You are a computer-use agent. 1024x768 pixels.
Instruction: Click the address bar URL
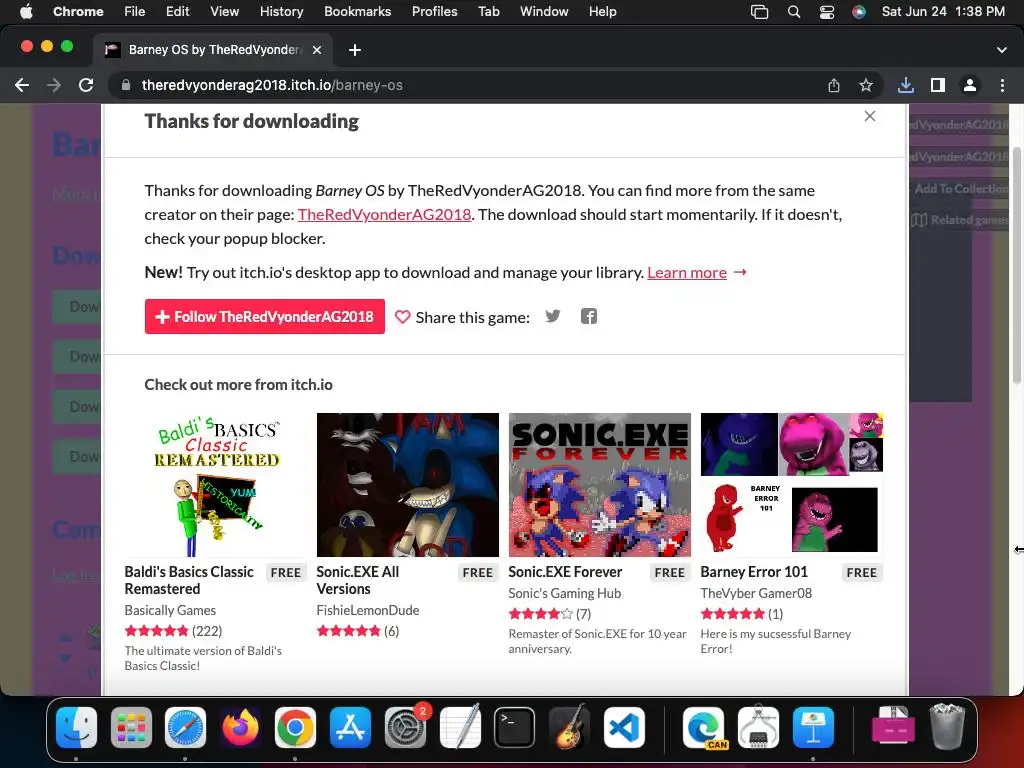tap(272, 85)
